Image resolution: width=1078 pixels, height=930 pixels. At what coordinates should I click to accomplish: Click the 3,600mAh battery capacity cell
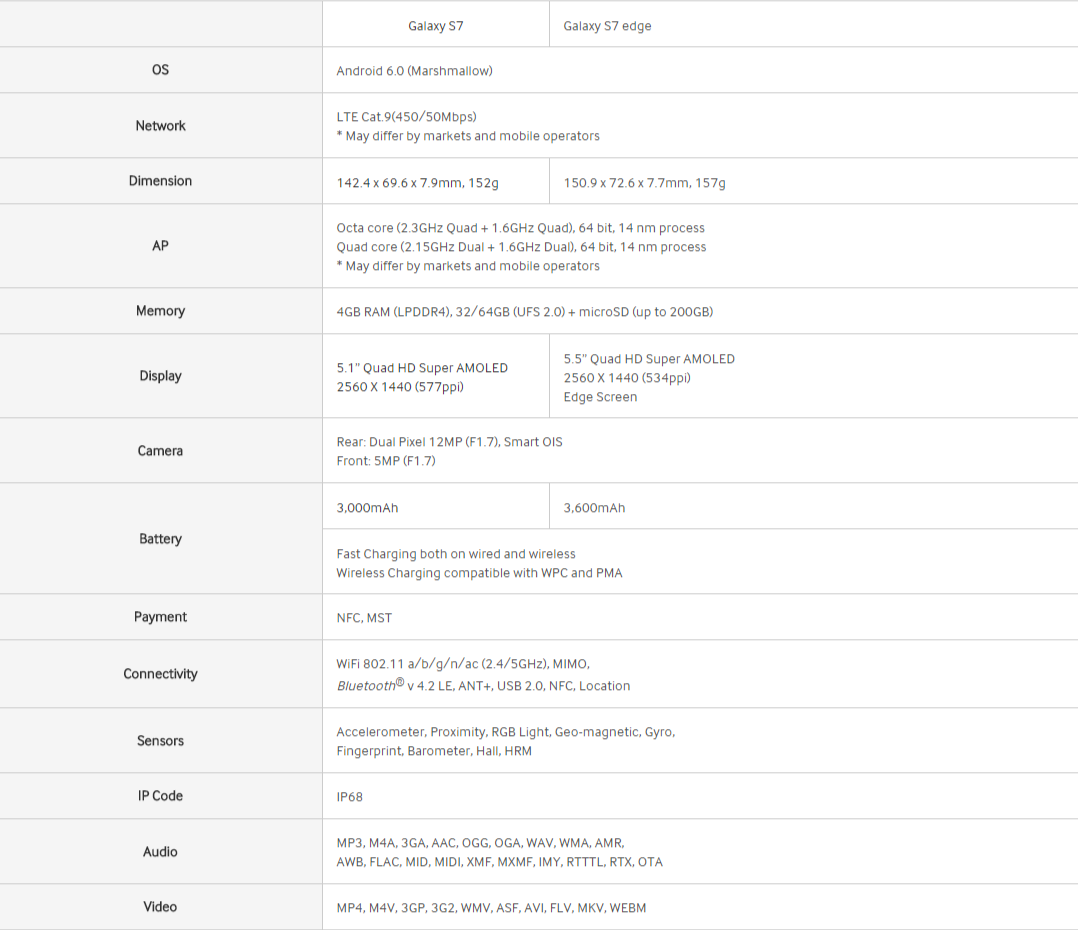click(x=594, y=508)
